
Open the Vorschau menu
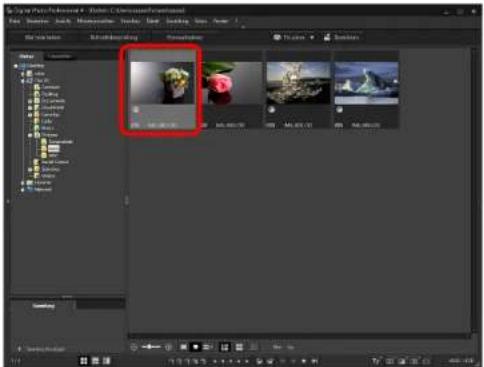[x=130, y=21]
